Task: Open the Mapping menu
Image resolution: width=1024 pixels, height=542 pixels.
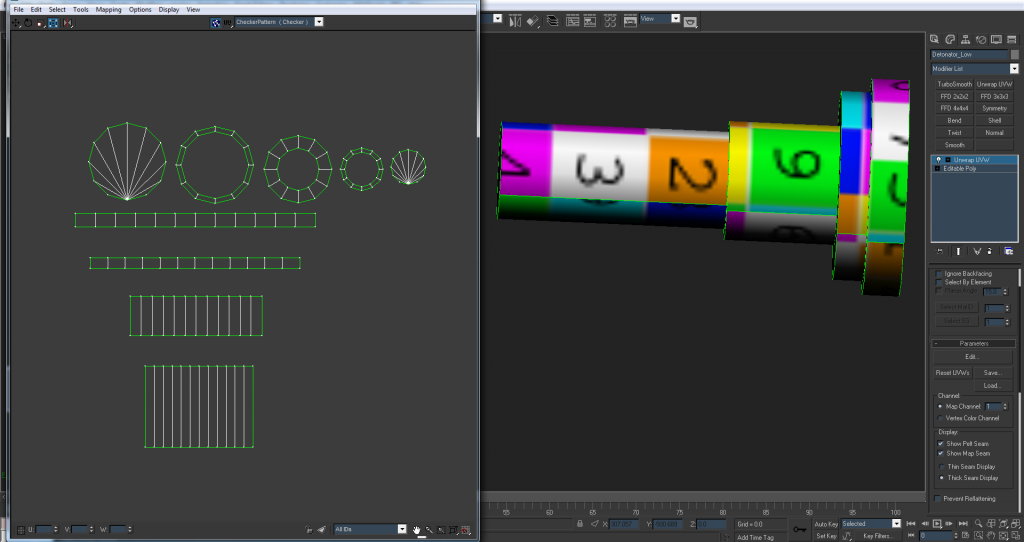Action: [x=108, y=9]
